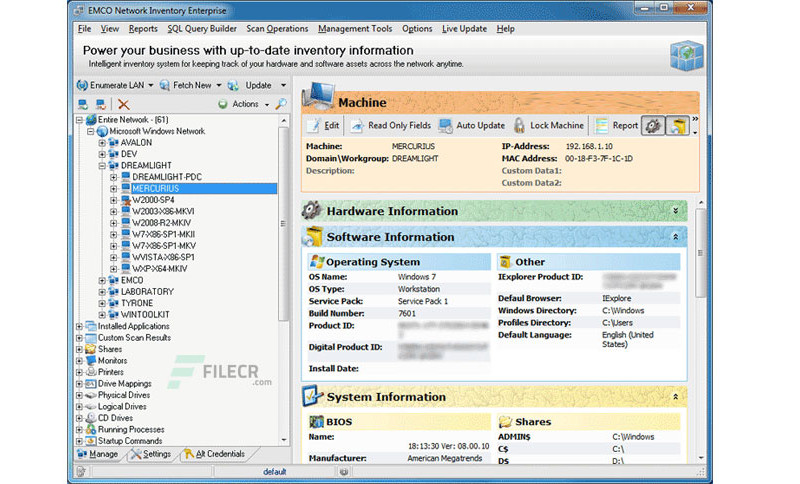The height and width of the screenshot is (484, 800).
Task: Select the W2000-SP4 machine
Action: pyautogui.click(x=153, y=200)
